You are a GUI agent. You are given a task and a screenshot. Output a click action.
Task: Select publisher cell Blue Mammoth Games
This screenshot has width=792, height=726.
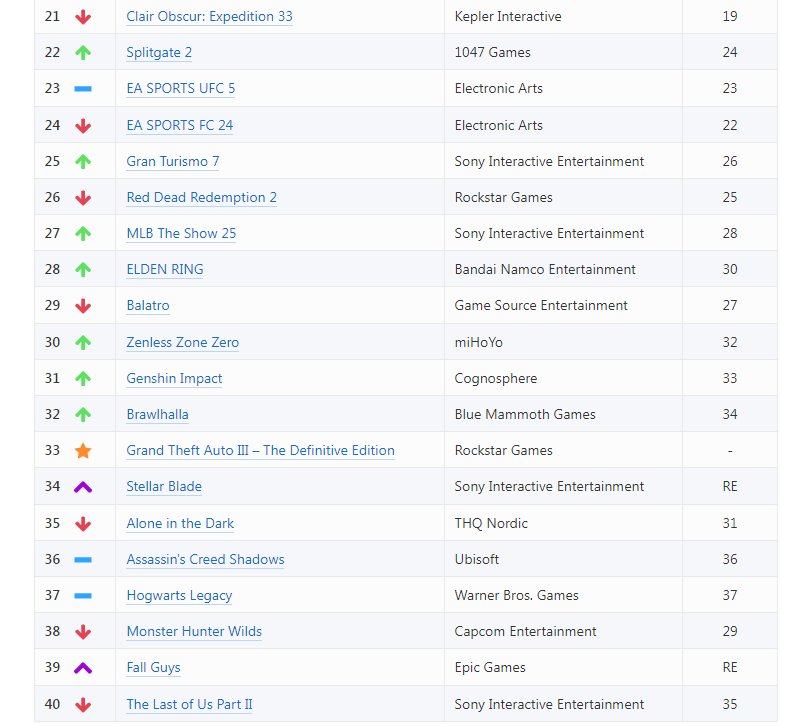coord(563,414)
